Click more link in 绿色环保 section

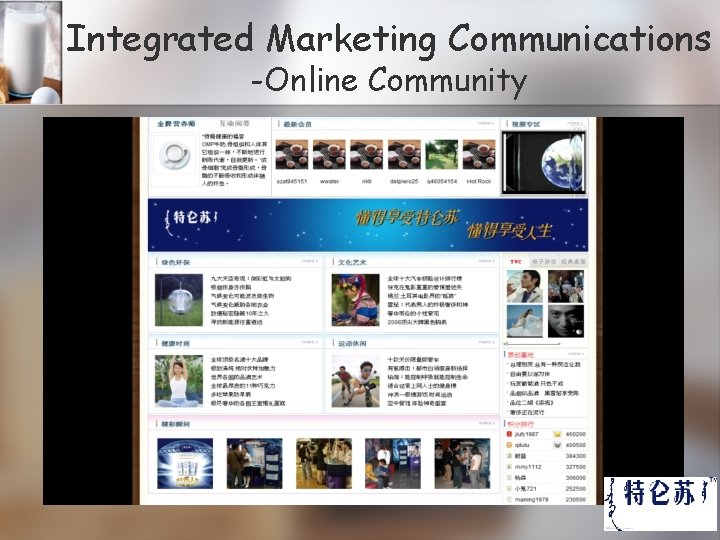[x=310, y=261]
